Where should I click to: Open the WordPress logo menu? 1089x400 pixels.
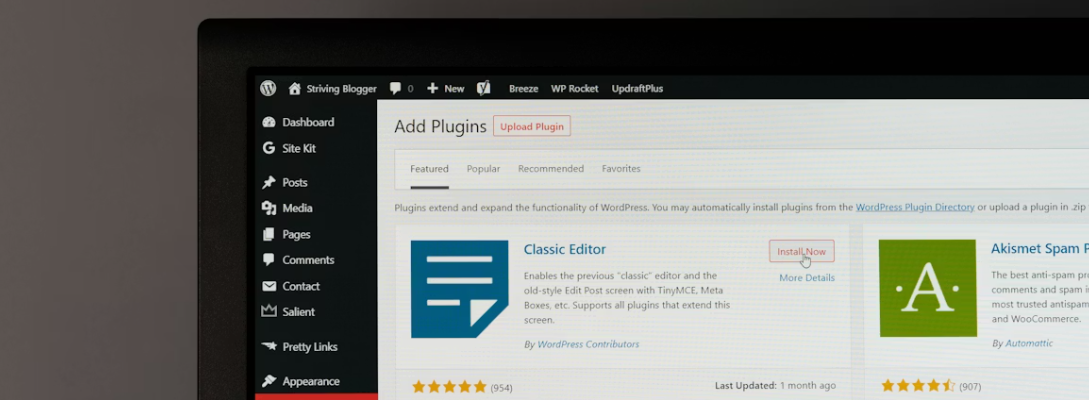(x=268, y=88)
